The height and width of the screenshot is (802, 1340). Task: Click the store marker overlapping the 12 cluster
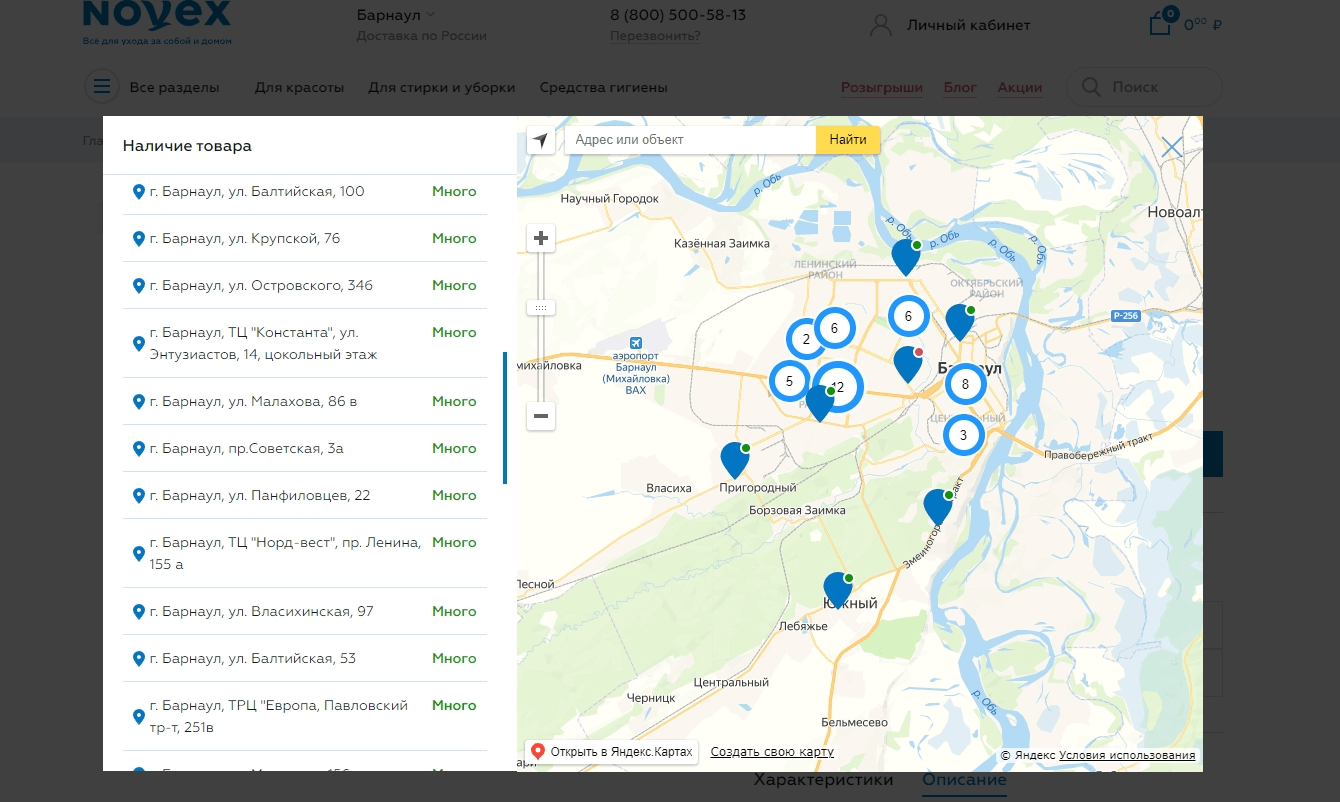click(820, 403)
